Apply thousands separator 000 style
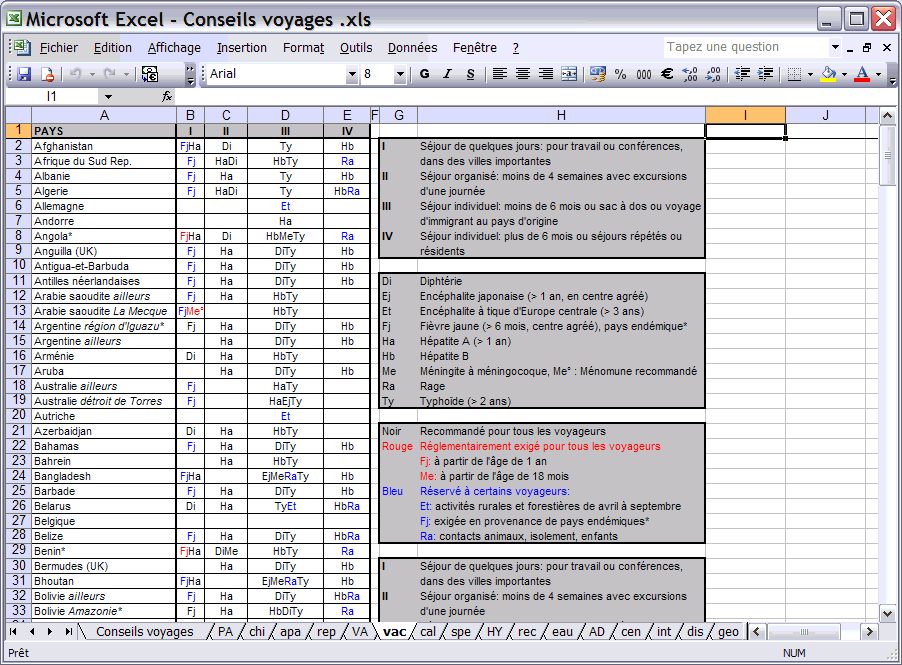The height and width of the screenshot is (665, 902). pyautogui.click(x=644, y=74)
